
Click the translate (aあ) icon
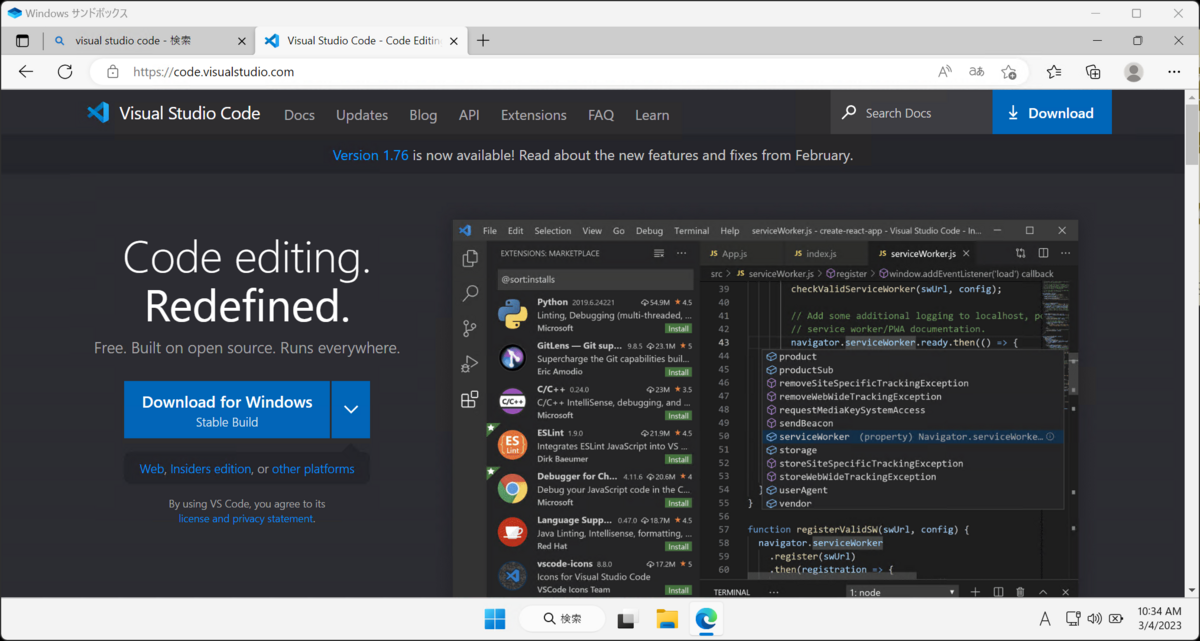point(977,72)
